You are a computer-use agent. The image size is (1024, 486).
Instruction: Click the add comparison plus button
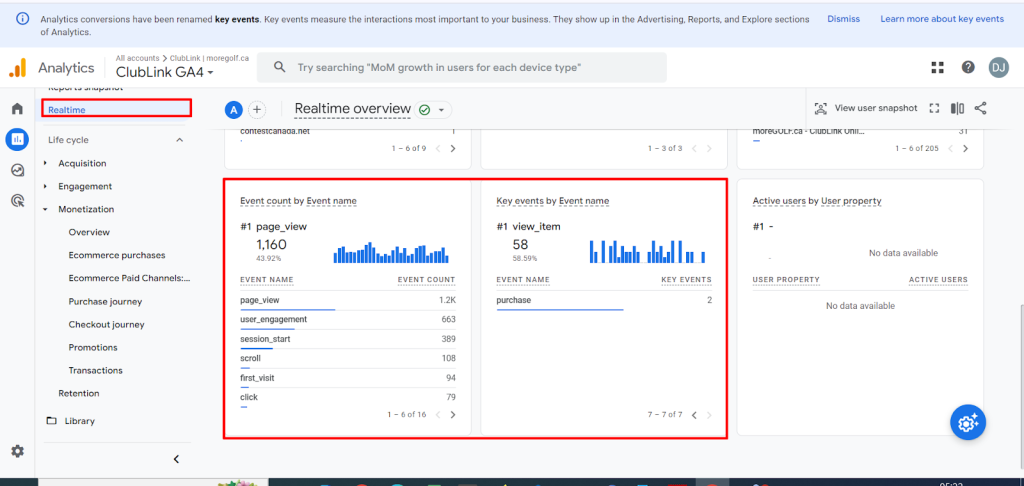257,109
